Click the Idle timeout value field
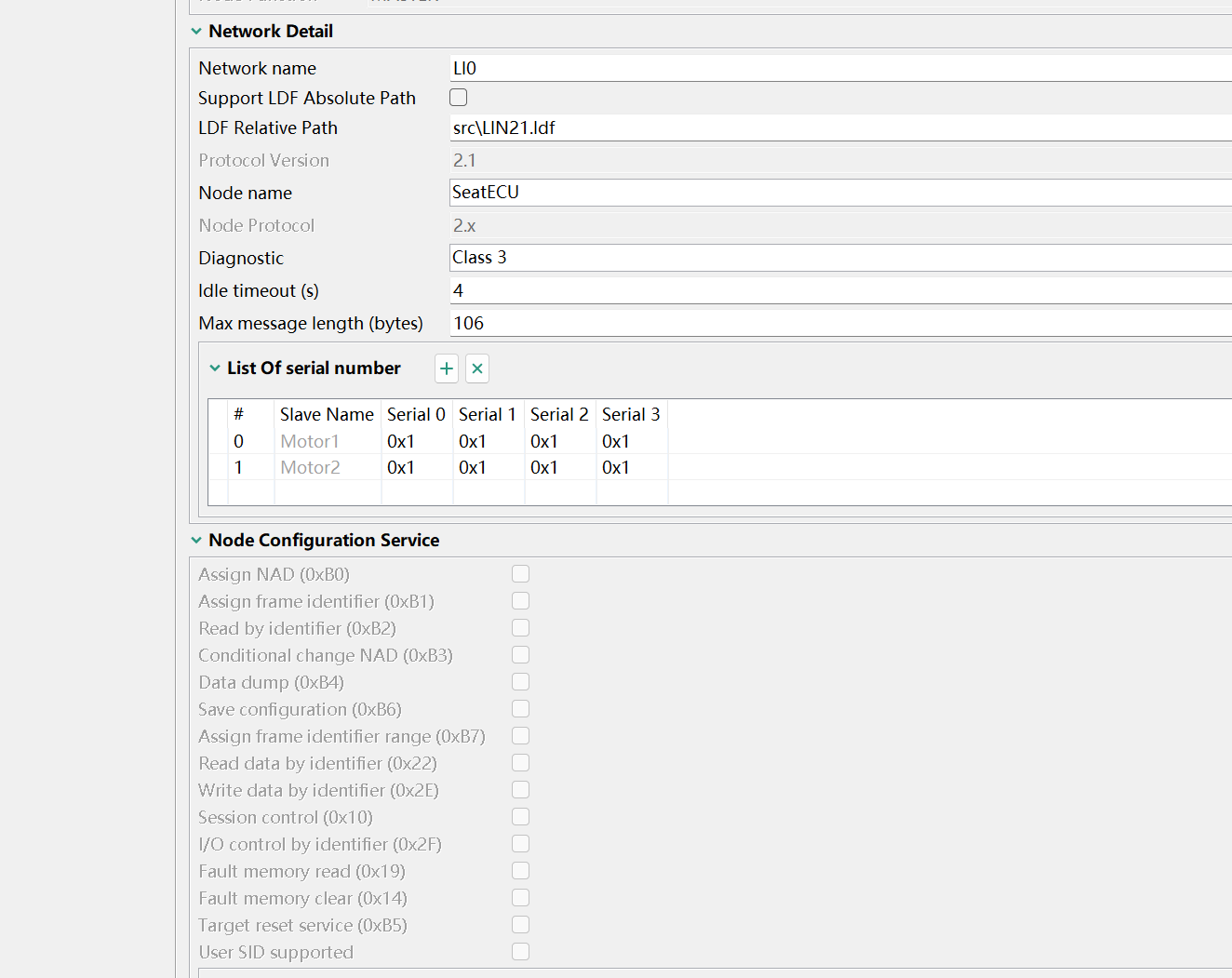This screenshot has height=978, width=1232. pyautogui.click(x=837, y=290)
